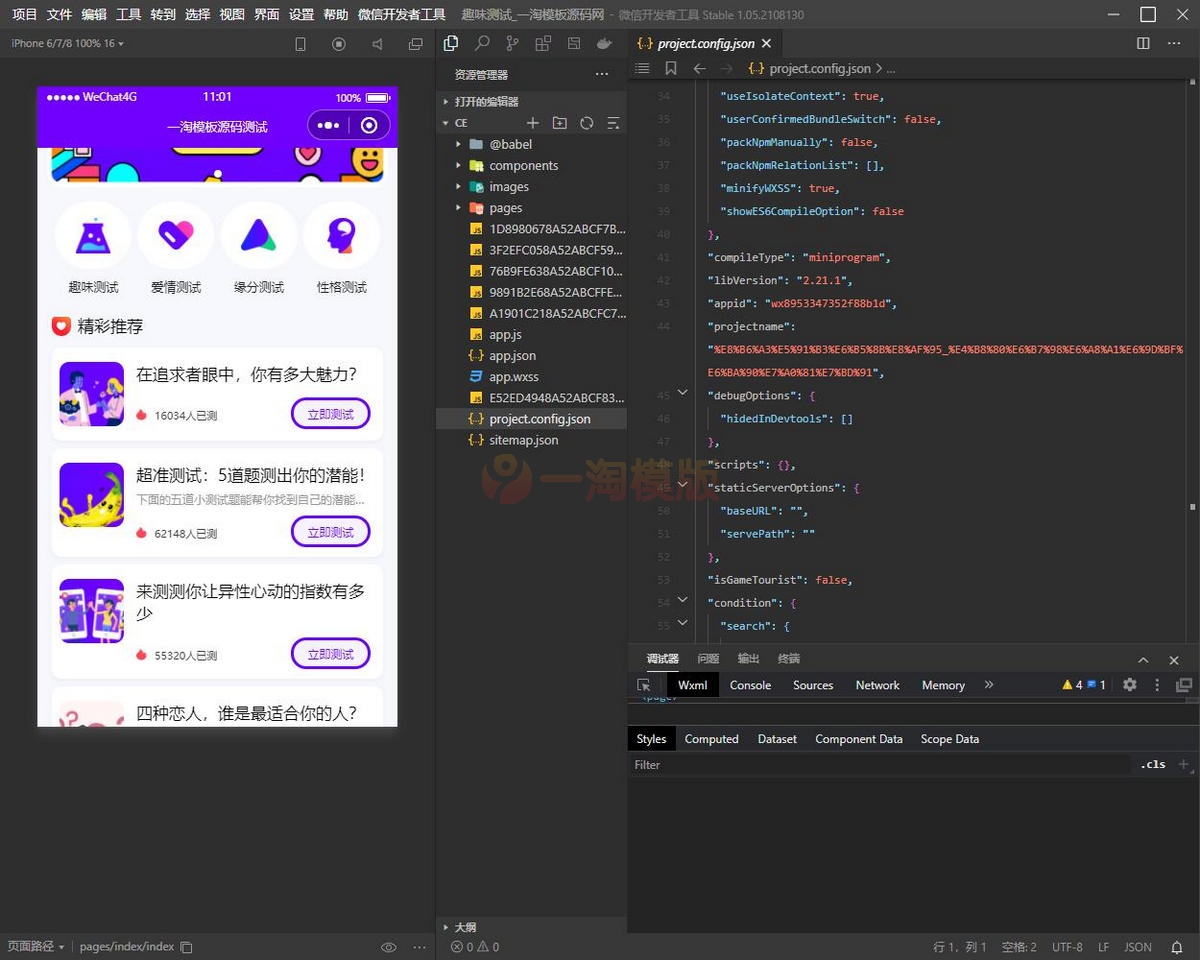Close the project.config.json editor tab
The height and width of the screenshot is (960, 1200).
click(767, 44)
